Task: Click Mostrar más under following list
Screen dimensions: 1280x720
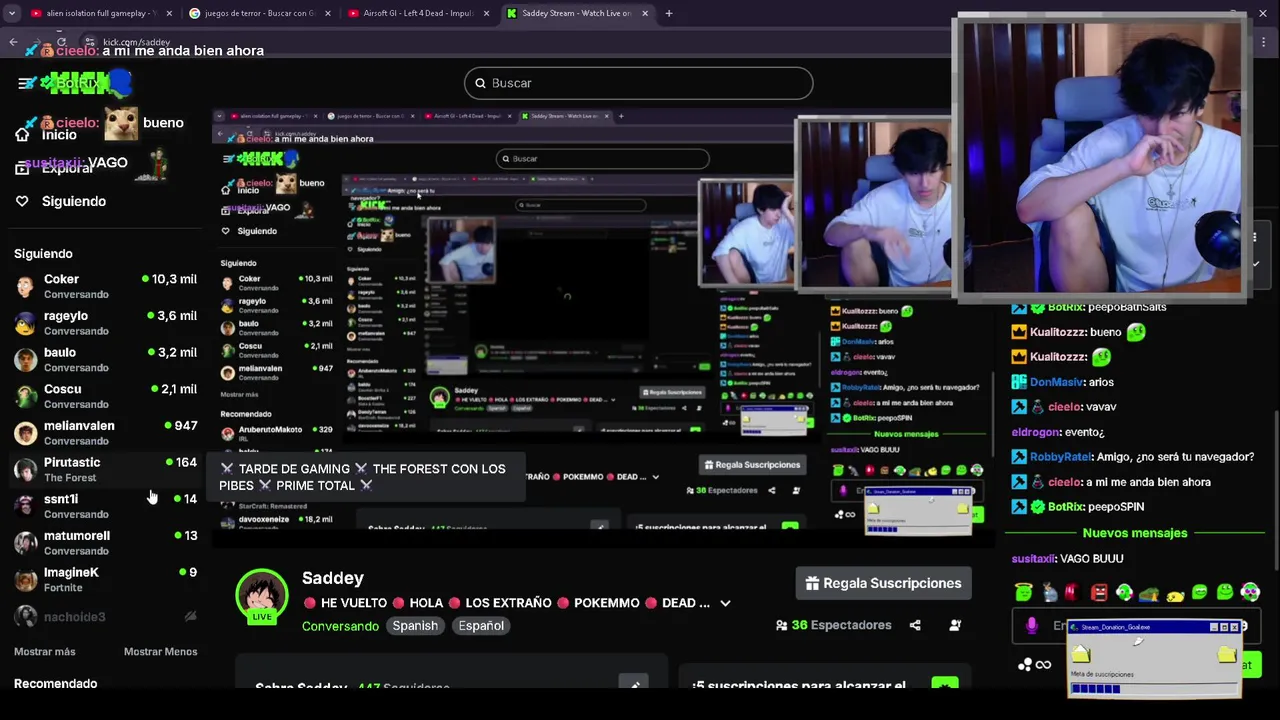Action: [45, 652]
